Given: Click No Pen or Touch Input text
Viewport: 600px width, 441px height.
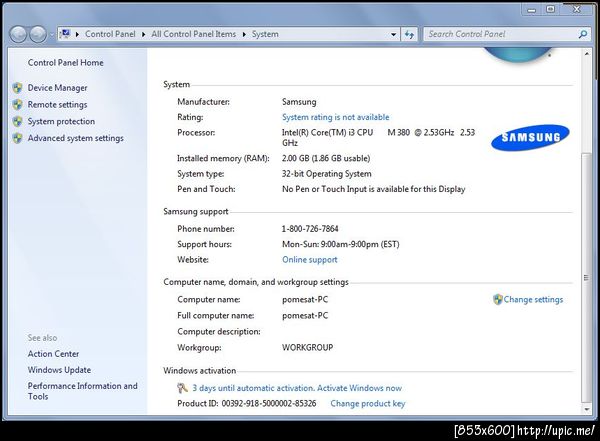Looking at the screenshot, I should point(373,189).
